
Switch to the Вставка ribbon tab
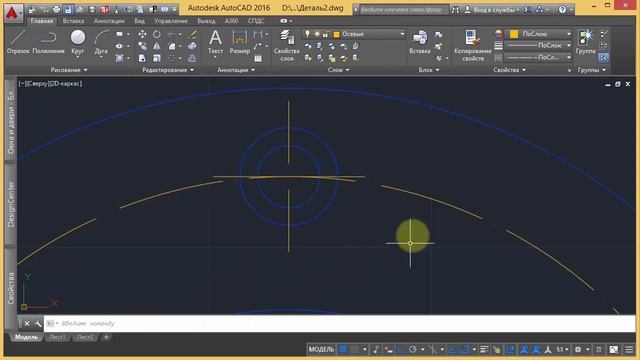73,21
